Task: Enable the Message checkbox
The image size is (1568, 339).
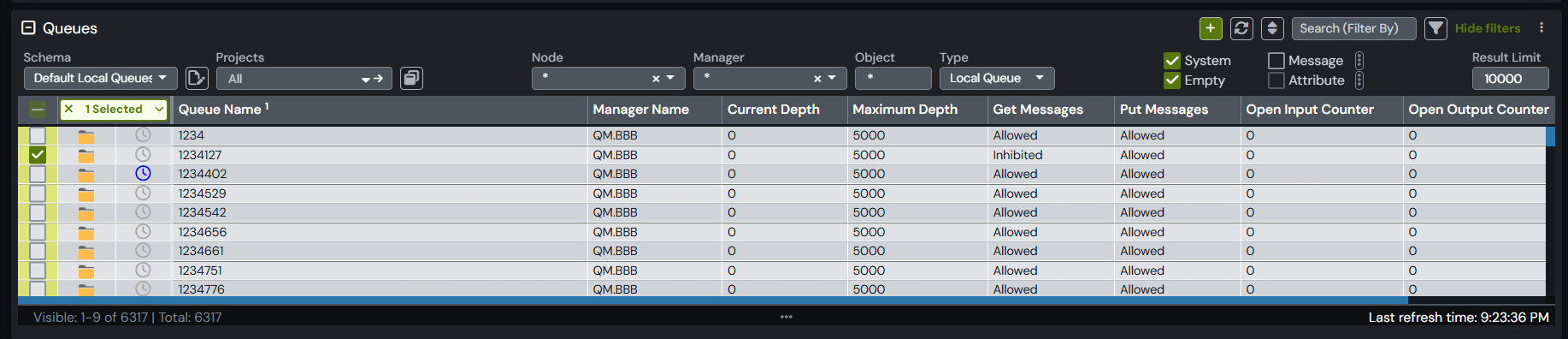Action: point(1276,61)
